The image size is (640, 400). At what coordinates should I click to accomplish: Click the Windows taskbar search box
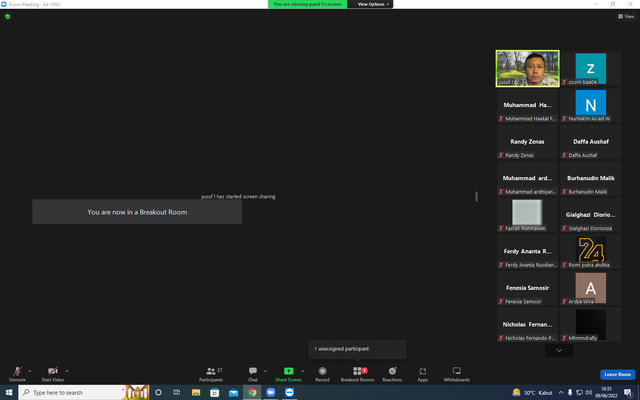[x=84, y=392]
